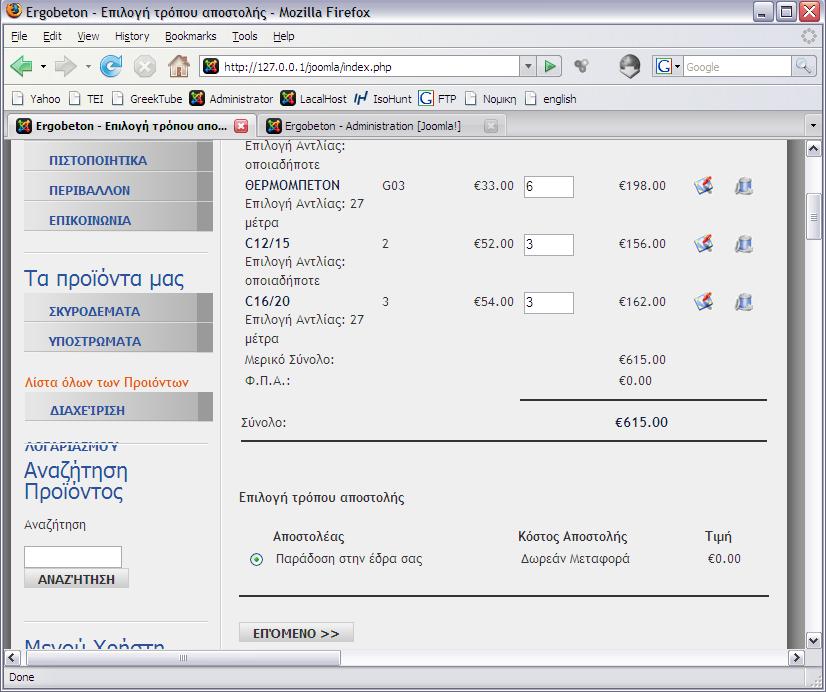Screen dimensions: 826x692
Task: Open the File menu
Action: click(19, 36)
